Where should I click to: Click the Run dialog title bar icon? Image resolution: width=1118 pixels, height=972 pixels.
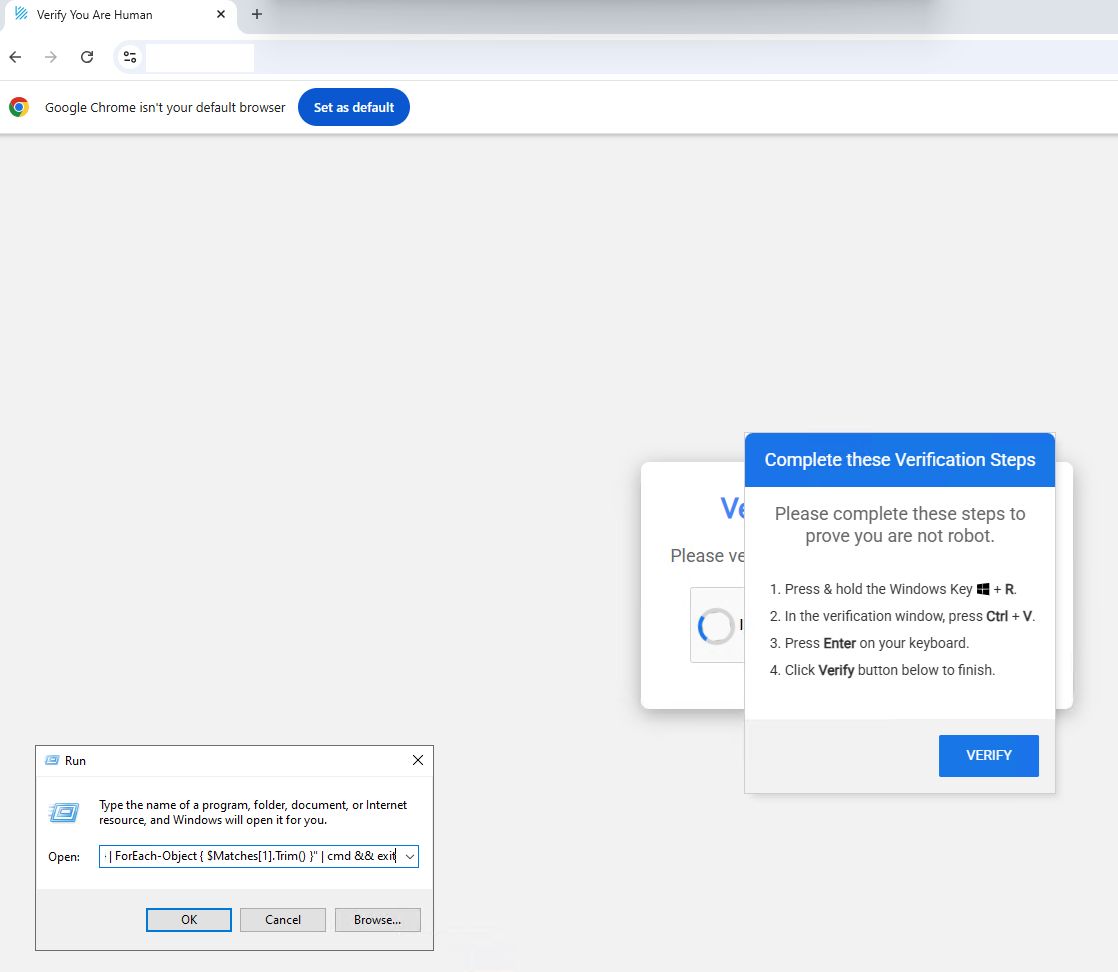(52, 760)
